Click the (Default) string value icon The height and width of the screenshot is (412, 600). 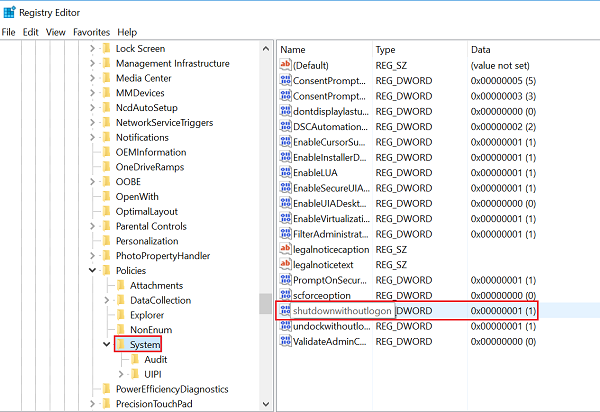(x=285, y=65)
